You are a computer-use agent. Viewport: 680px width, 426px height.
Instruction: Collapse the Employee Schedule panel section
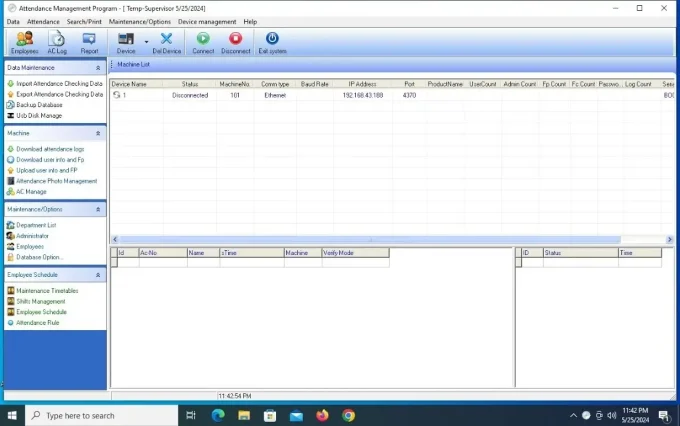(98, 274)
